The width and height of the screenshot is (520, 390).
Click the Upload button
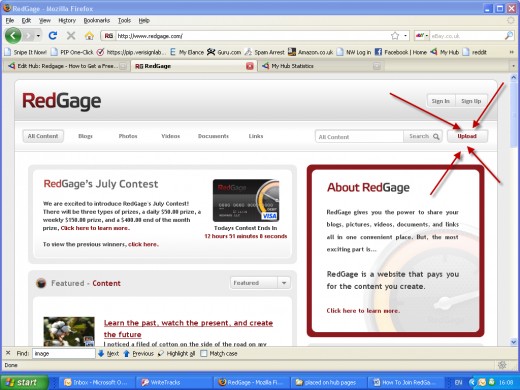point(467,136)
